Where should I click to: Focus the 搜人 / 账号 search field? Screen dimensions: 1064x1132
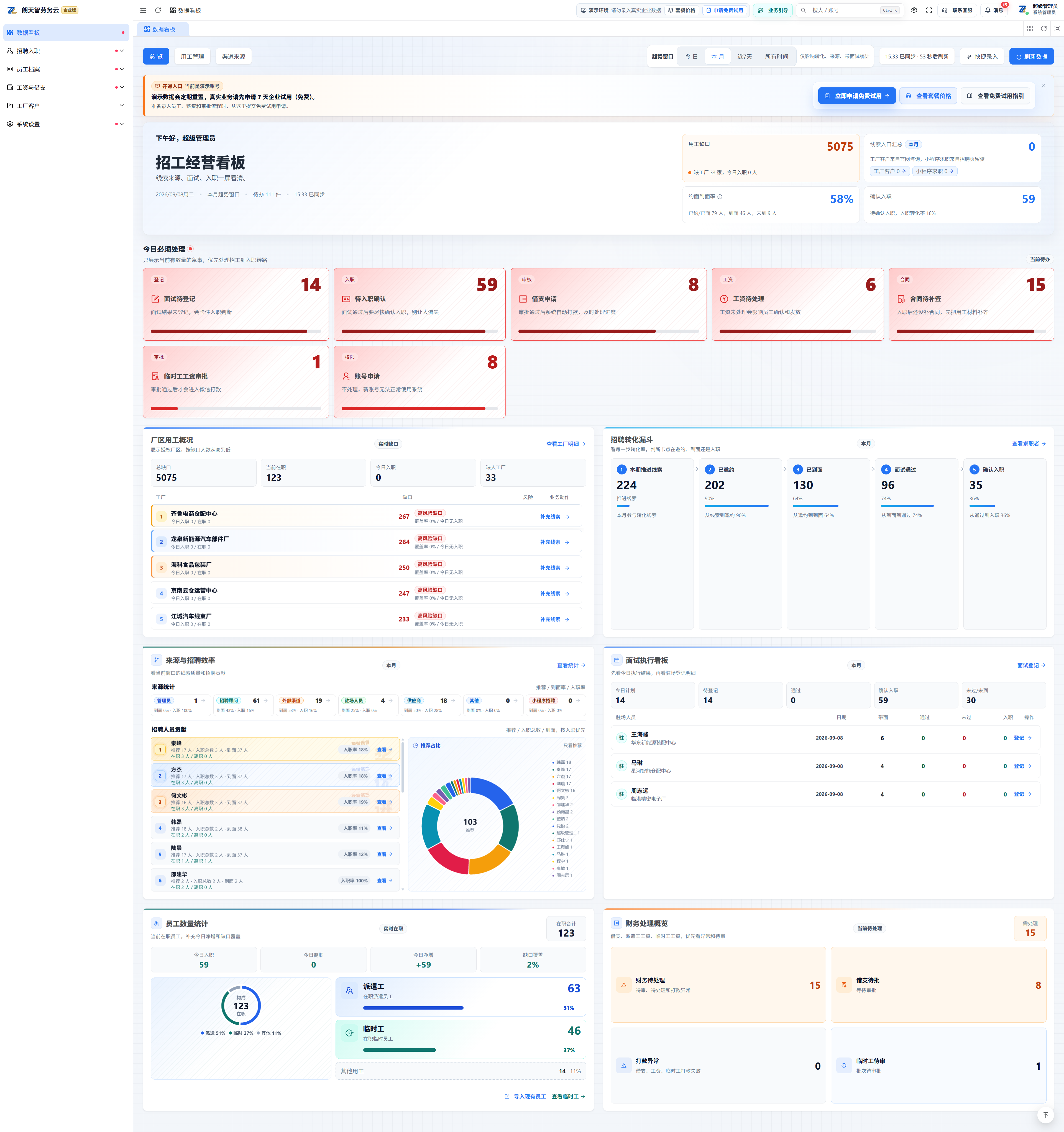point(850,10)
